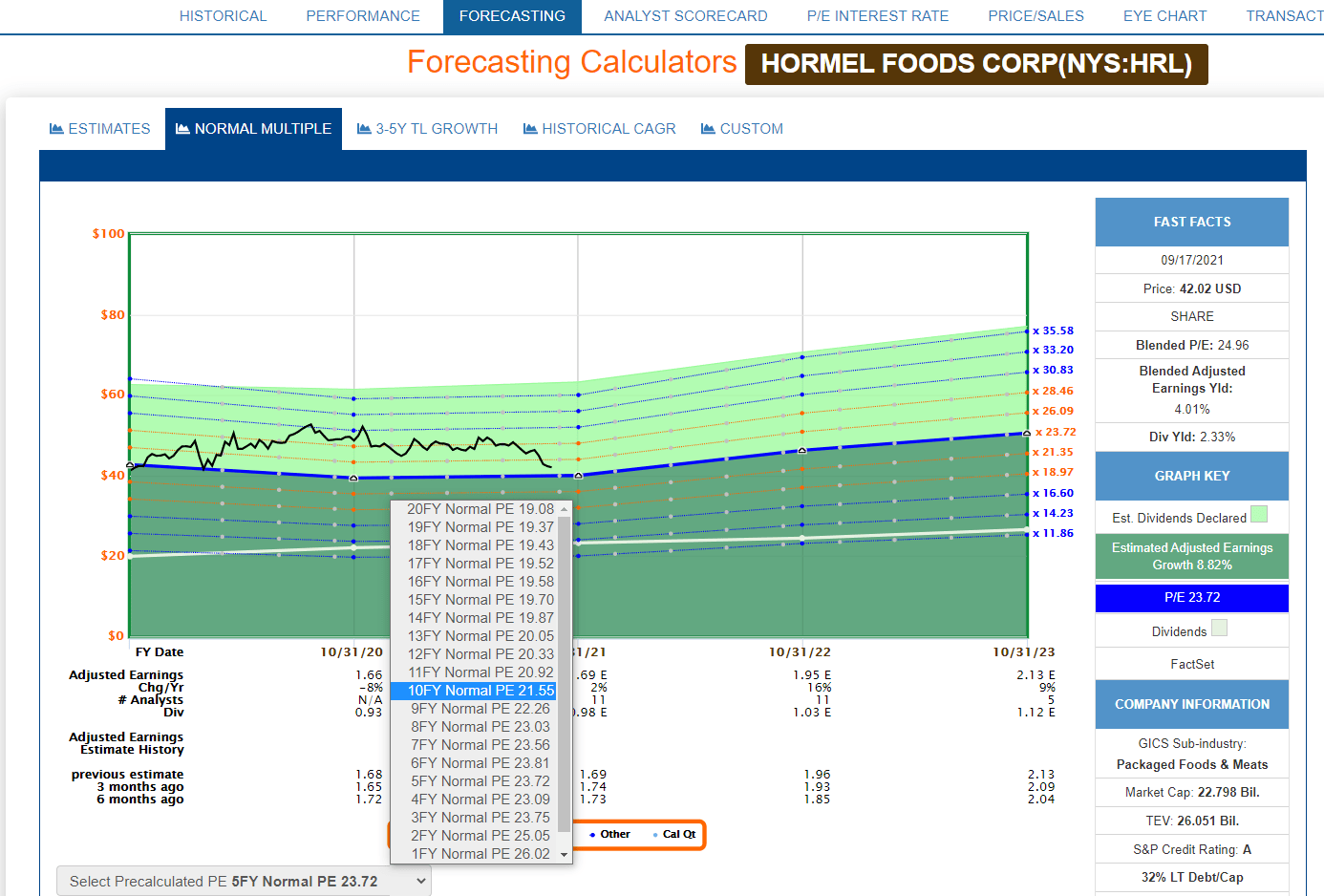Image resolution: width=1324 pixels, height=896 pixels.
Task: Click the 10/31/22 FY date label
Action: click(800, 652)
